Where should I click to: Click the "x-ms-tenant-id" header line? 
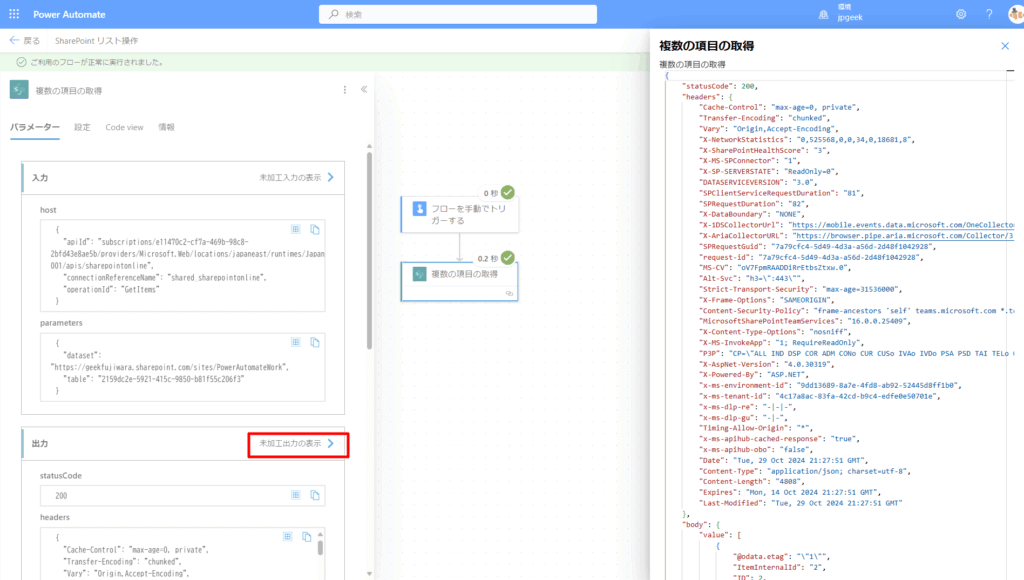tap(820, 396)
